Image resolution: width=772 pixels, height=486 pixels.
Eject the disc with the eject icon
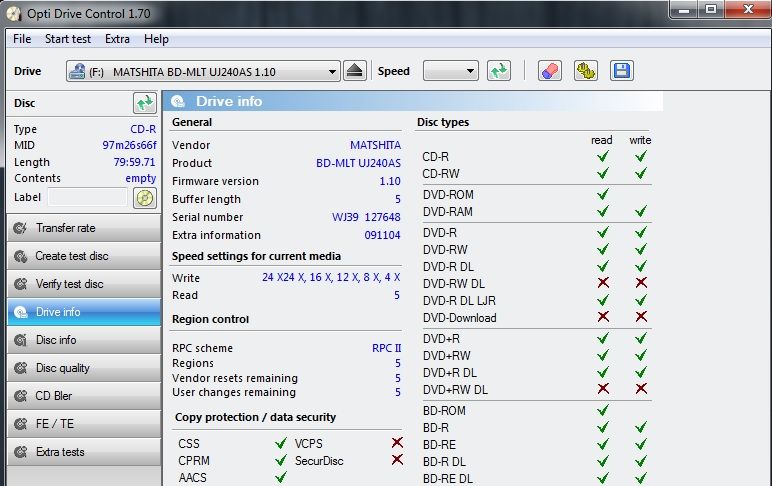(354, 71)
